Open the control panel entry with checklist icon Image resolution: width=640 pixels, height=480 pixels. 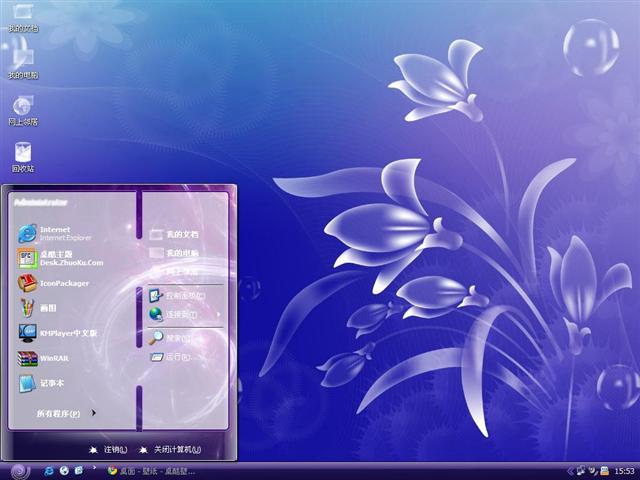(177, 296)
